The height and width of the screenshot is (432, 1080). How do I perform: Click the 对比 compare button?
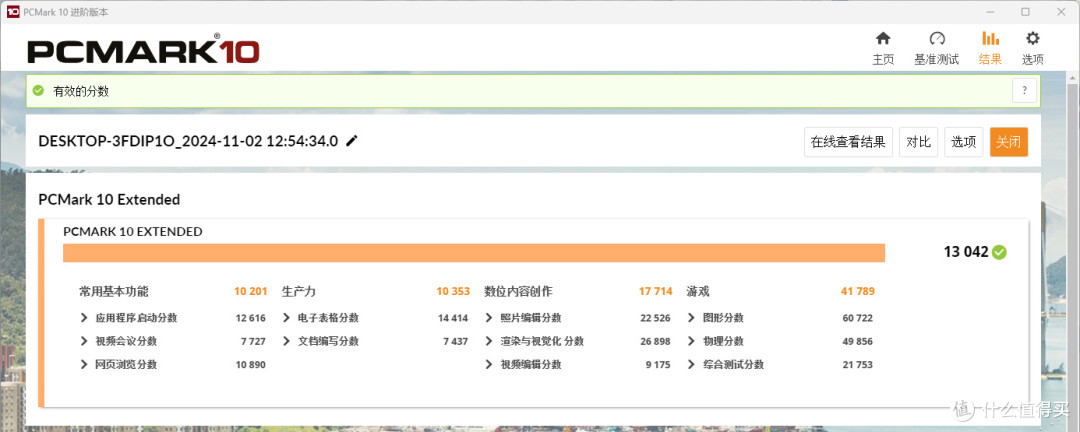tap(918, 142)
